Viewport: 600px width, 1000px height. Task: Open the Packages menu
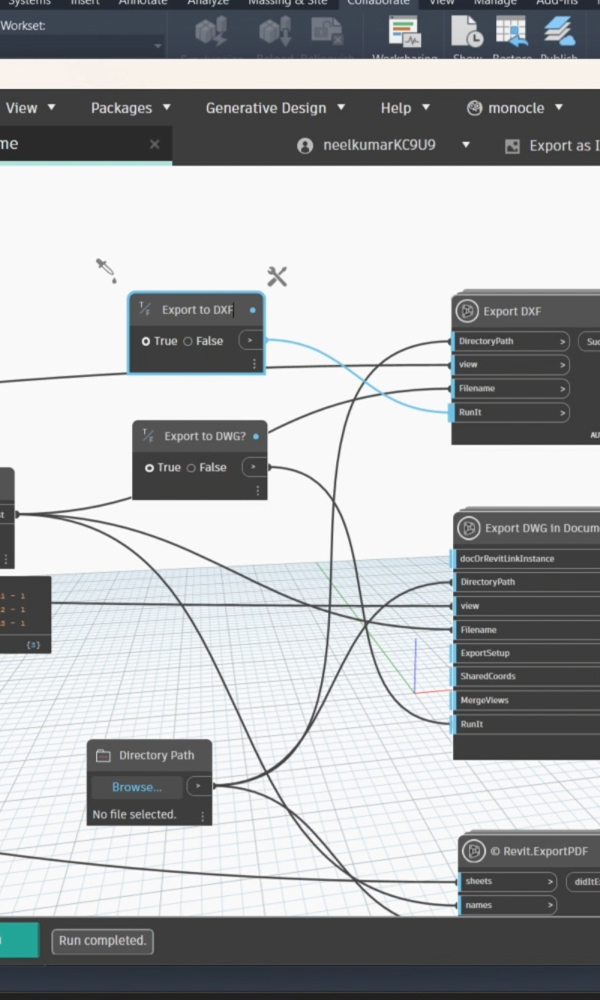[x=131, y=108]
